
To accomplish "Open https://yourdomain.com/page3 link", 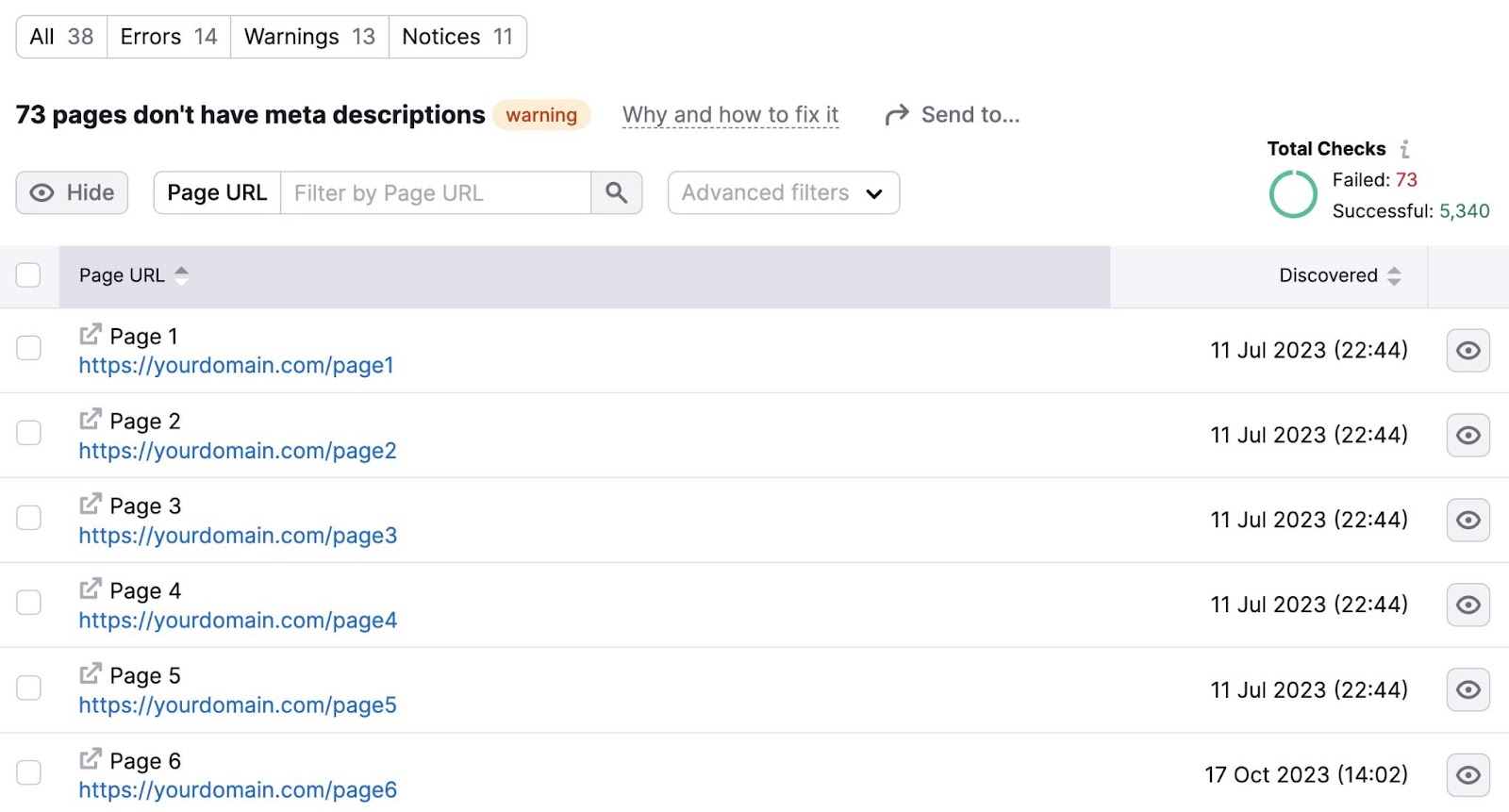I will pyautogui.click(x=238, y=536).
